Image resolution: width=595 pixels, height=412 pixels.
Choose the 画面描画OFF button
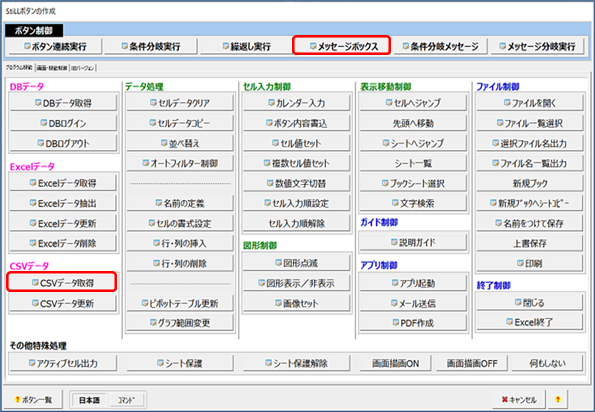(472, 363)
